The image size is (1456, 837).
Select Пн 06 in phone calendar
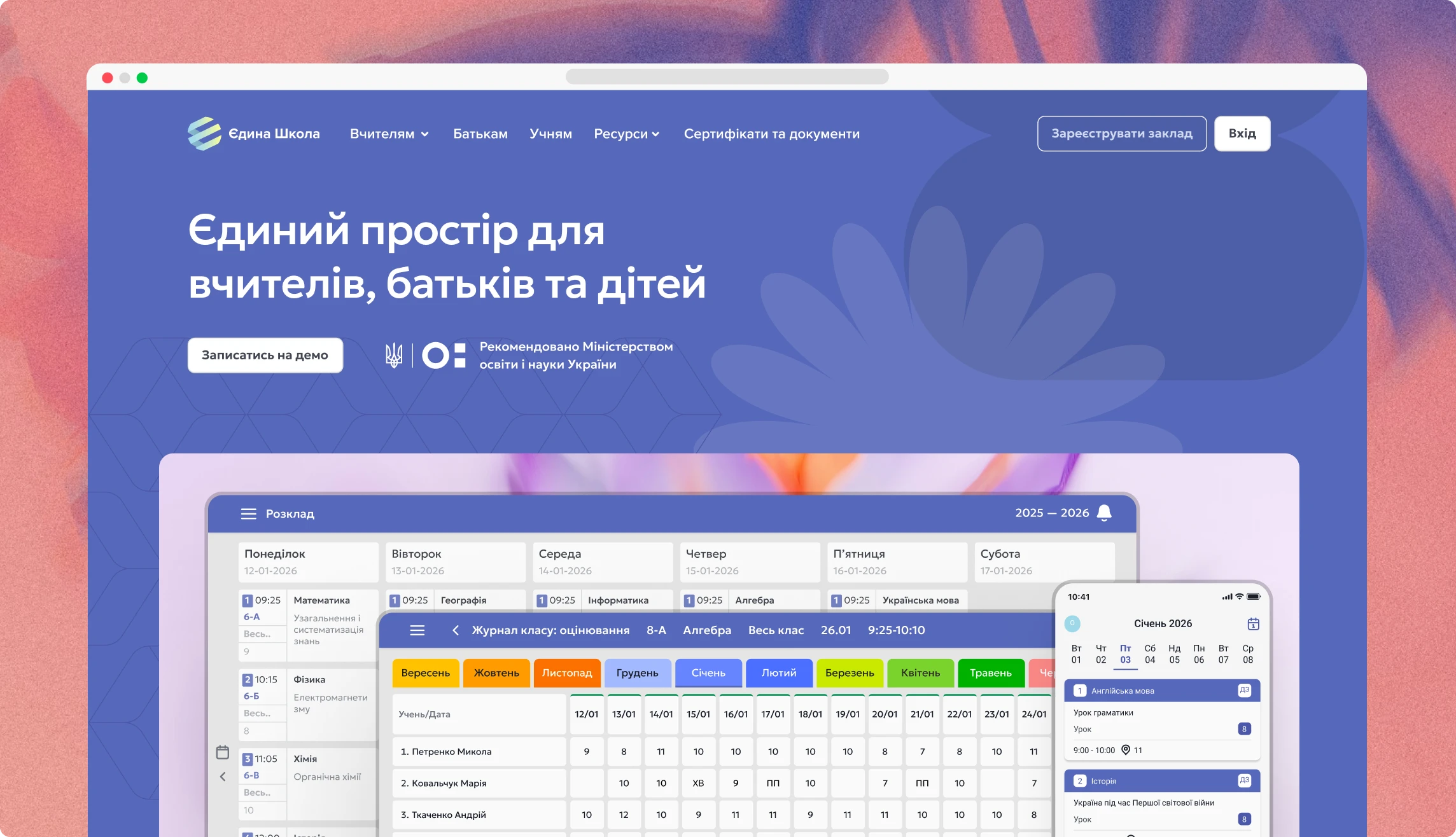[x=1199, y=654]
